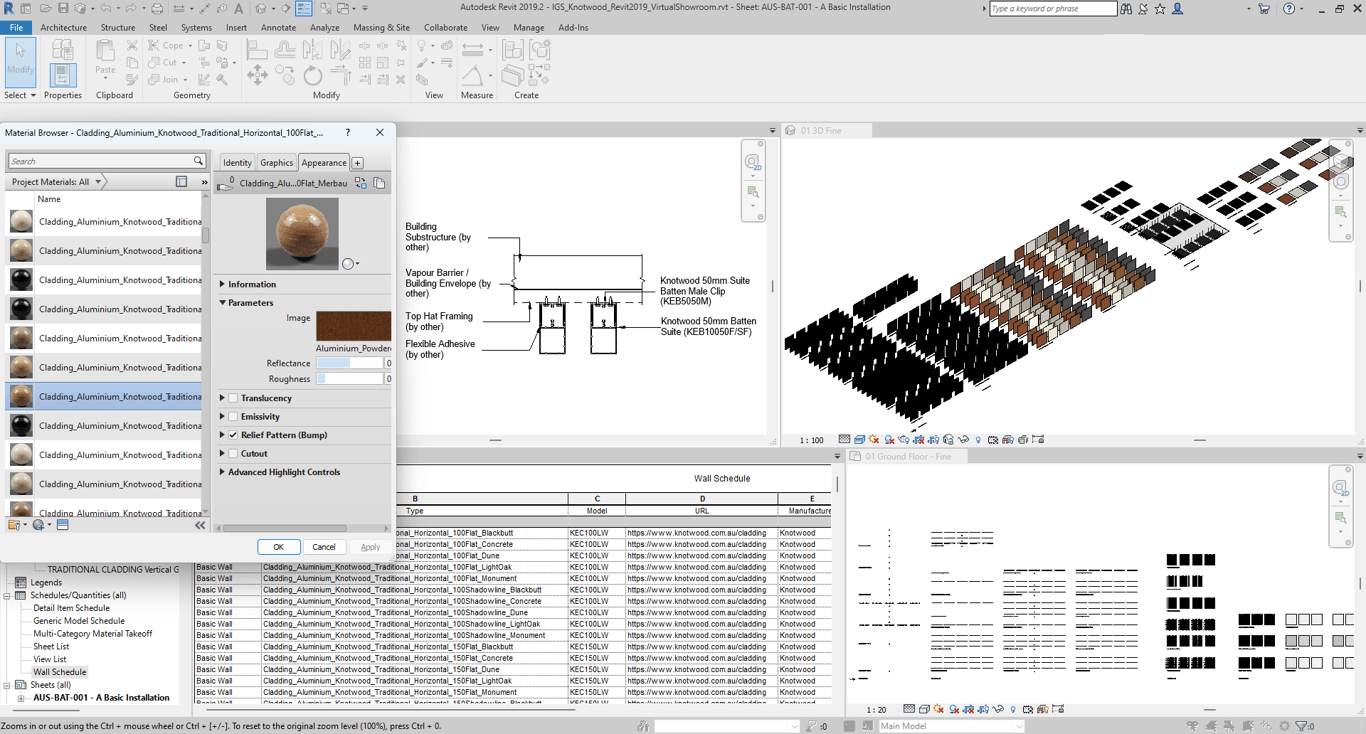The height and width of the screenshot is (734, 1366).
Task: Select the Rotate tool in Modify panel
Action: (313, 75)
